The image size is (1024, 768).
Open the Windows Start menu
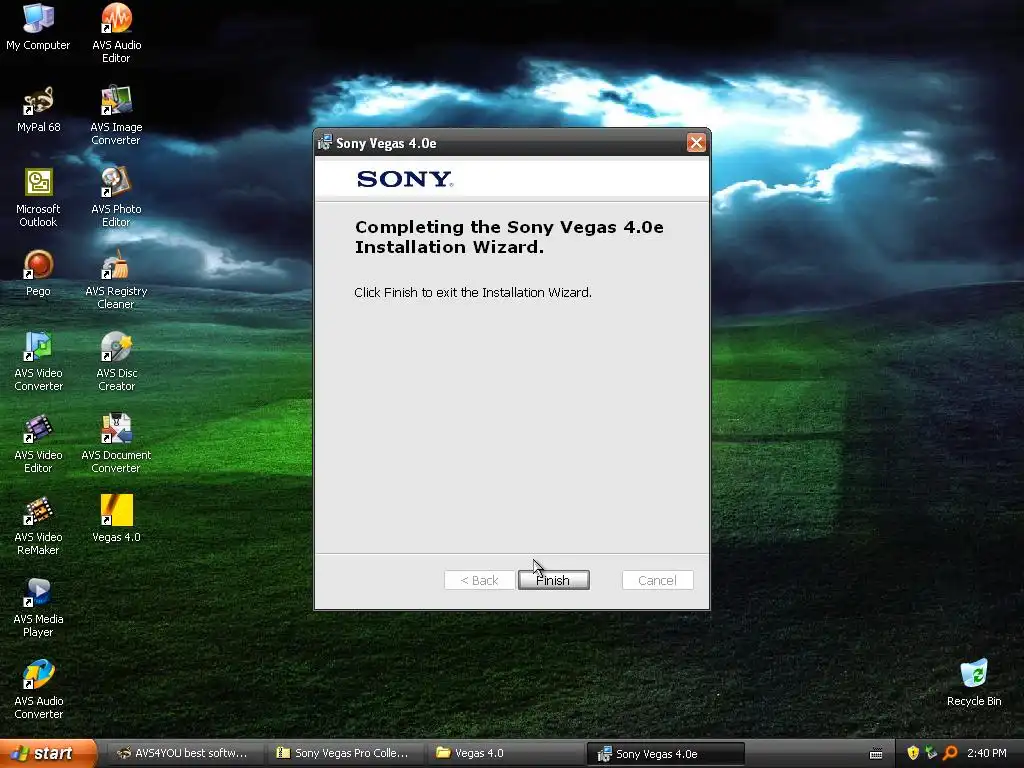click(47, 753)
